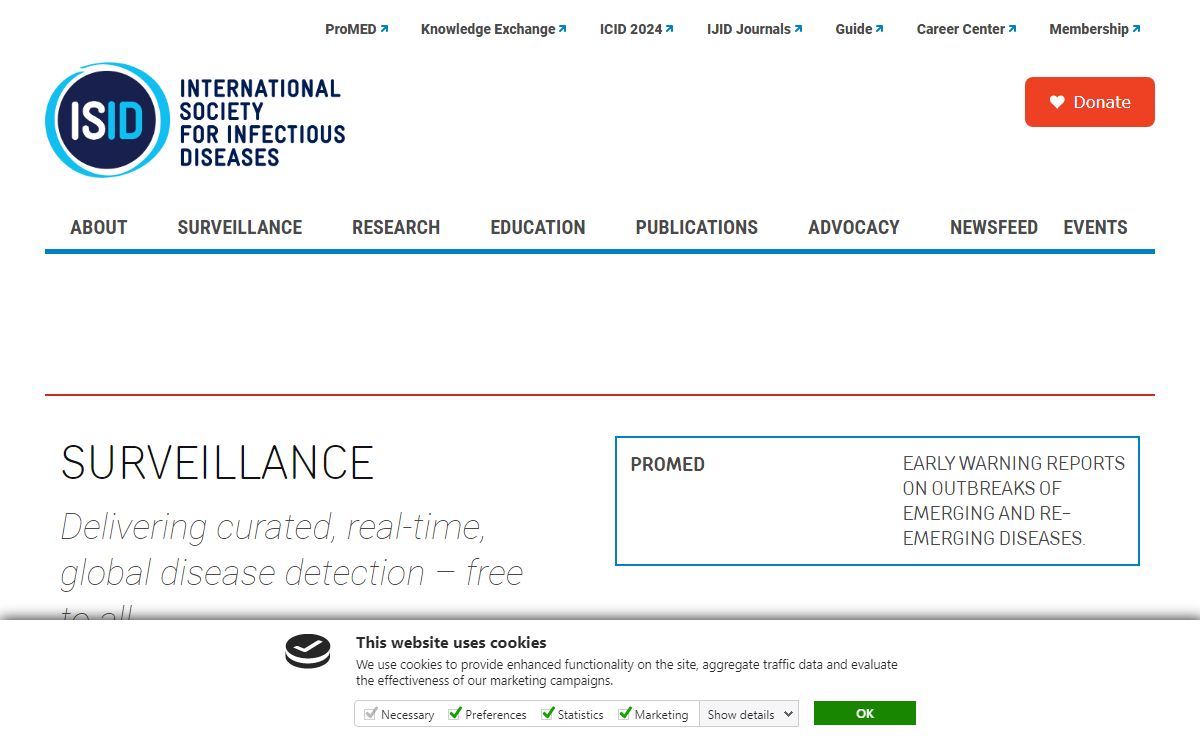Uncheck the Marketing cookies checkbox

coord(625,714)
